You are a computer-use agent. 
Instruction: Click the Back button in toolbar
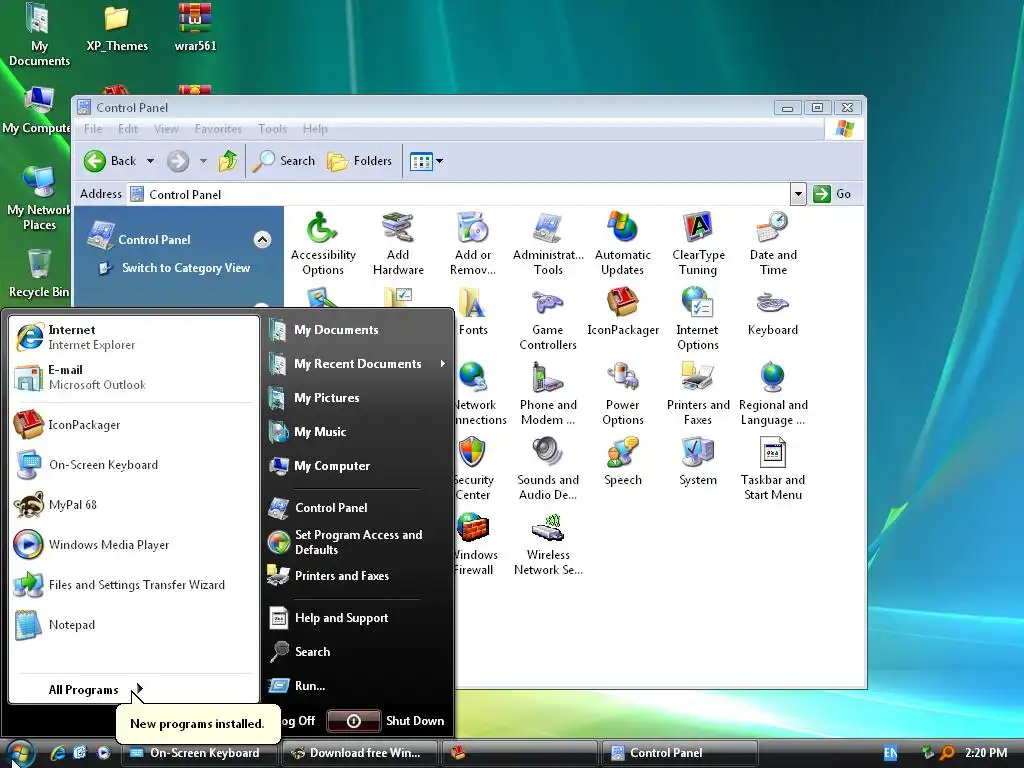[110, 161]
